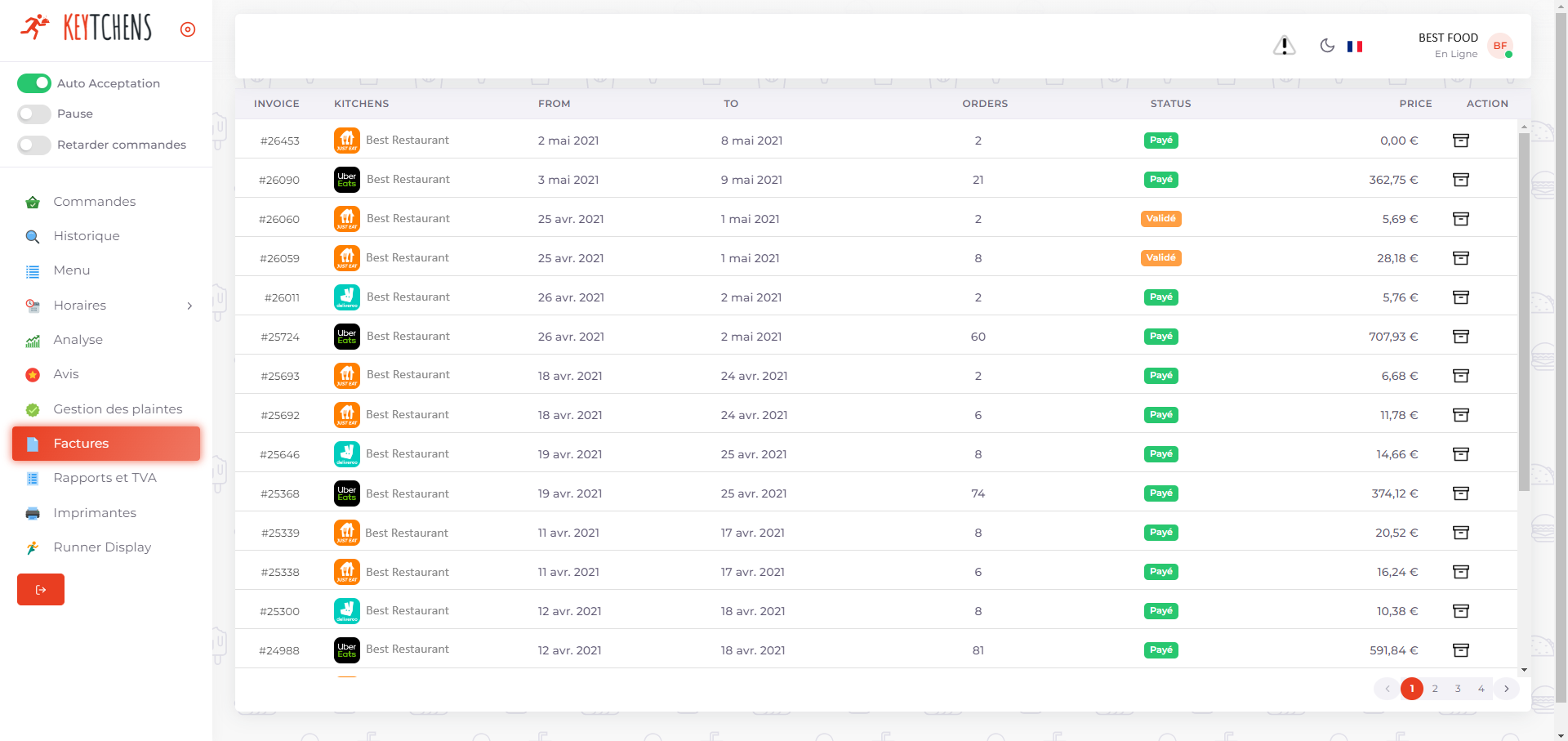Switch to dark mode with moon icon
Screen dimensions: 1568x741
tap(1327, 46)
